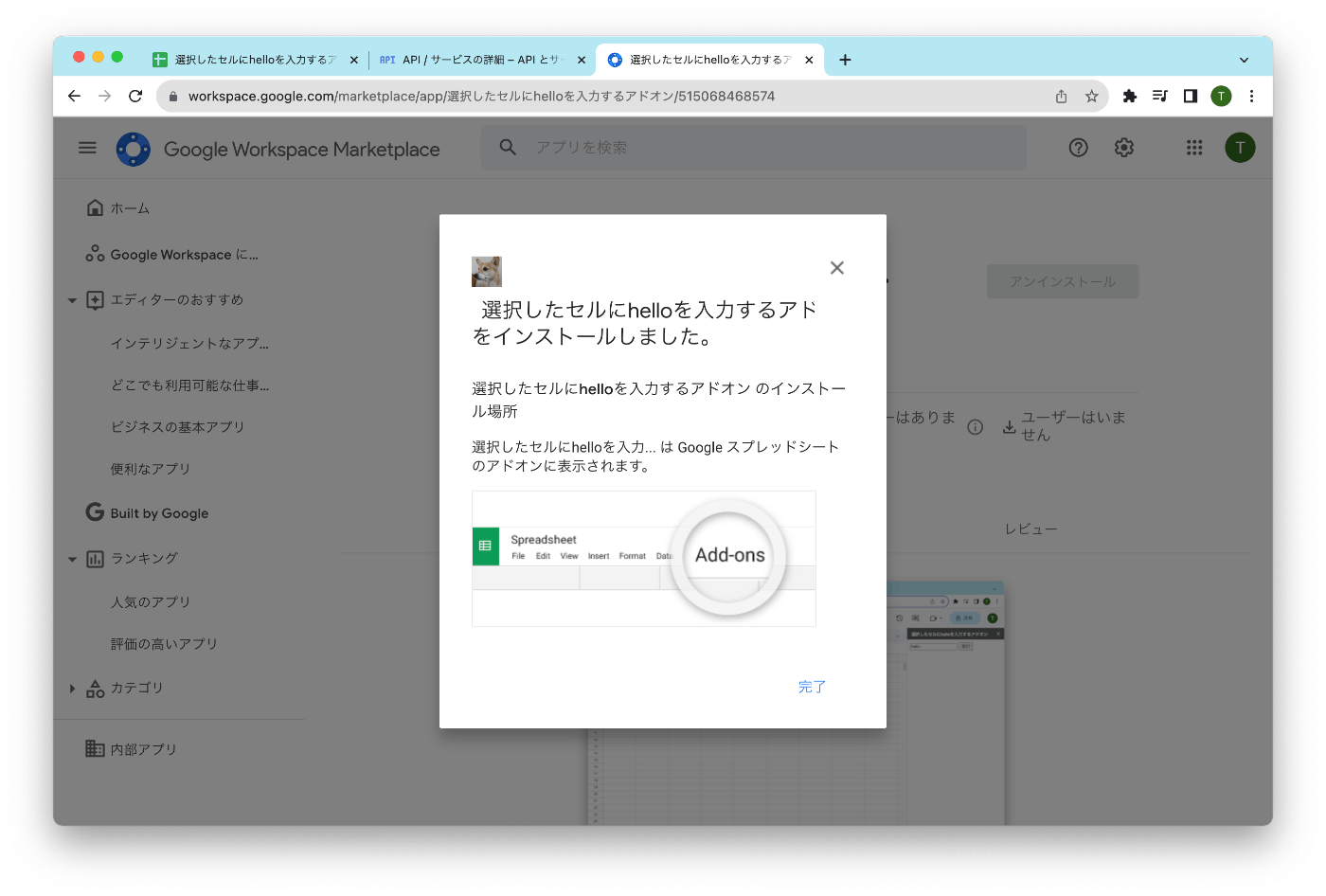Click the share page icon in address bar
The width and height of the screenshot is (1326, 896).
click(x=1061, y=96)
